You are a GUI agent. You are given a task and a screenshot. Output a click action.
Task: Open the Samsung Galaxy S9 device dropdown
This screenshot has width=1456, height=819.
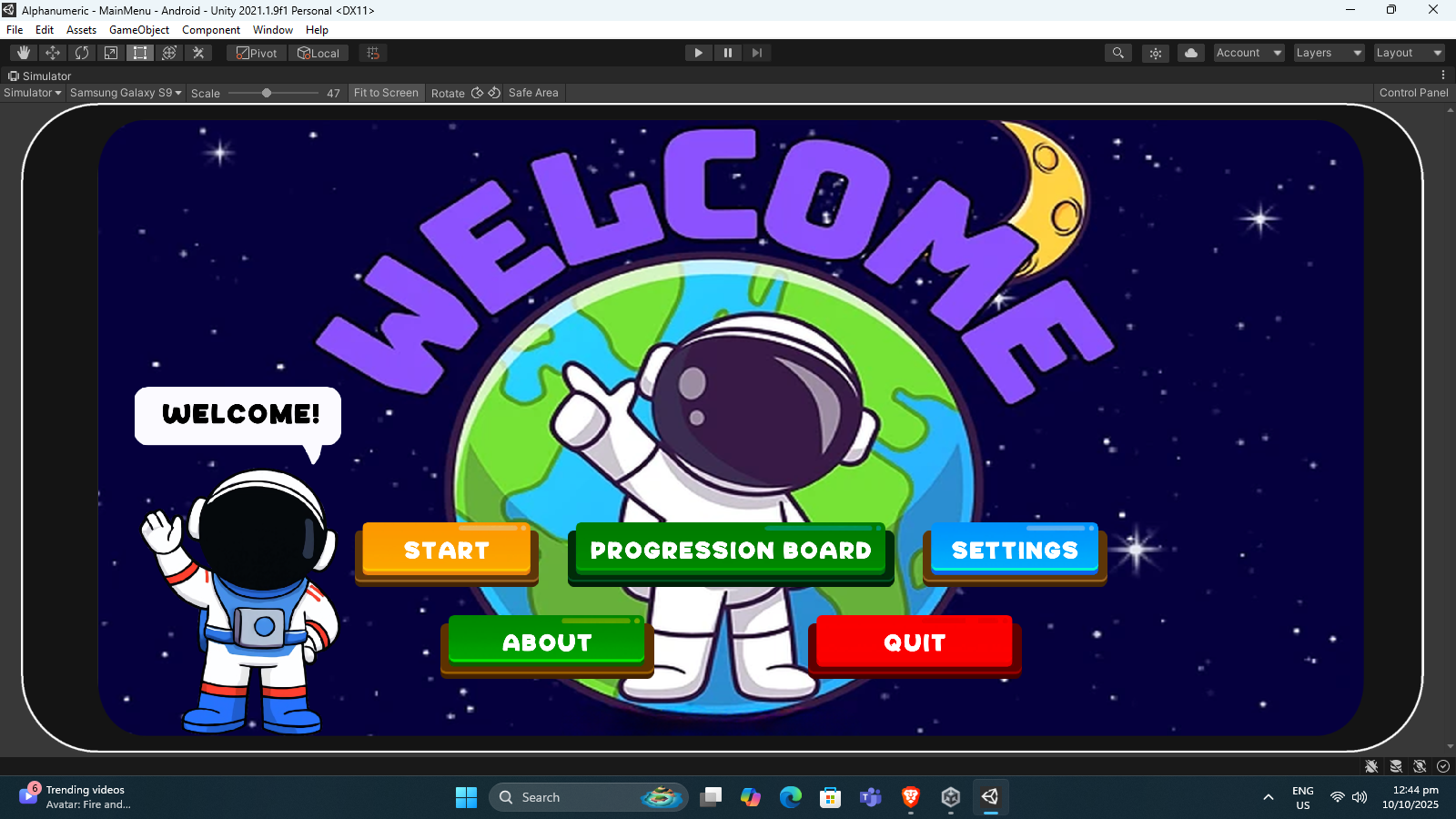[126, 93]
